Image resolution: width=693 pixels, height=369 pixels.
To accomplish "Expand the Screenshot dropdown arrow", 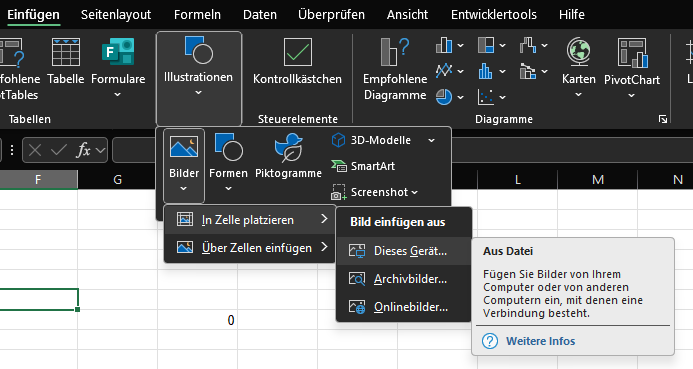I will pos(415,192).
